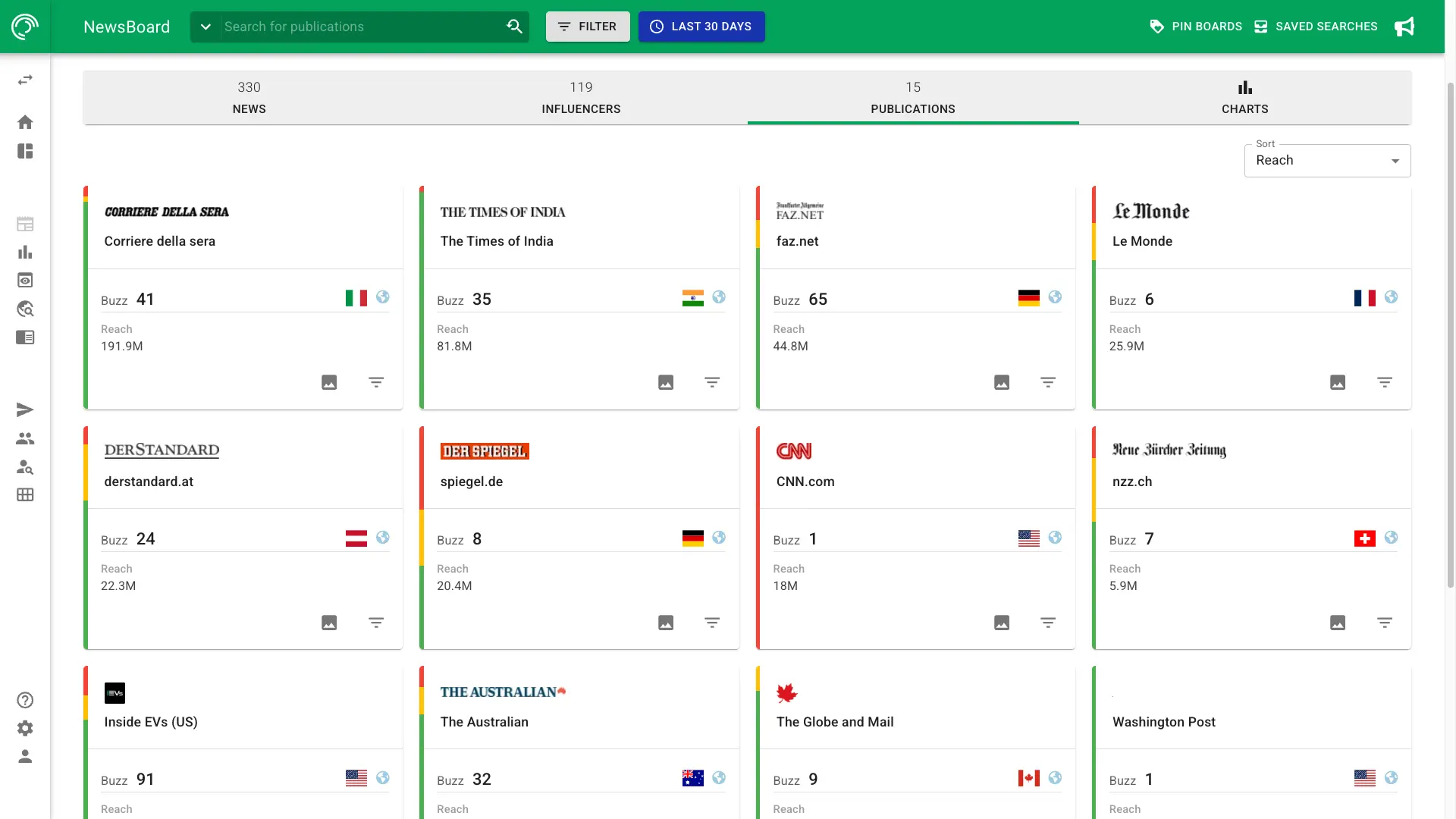1456x819 pixels.
Task: Expand the search type dropdown chevron
Action: (206, 27)
